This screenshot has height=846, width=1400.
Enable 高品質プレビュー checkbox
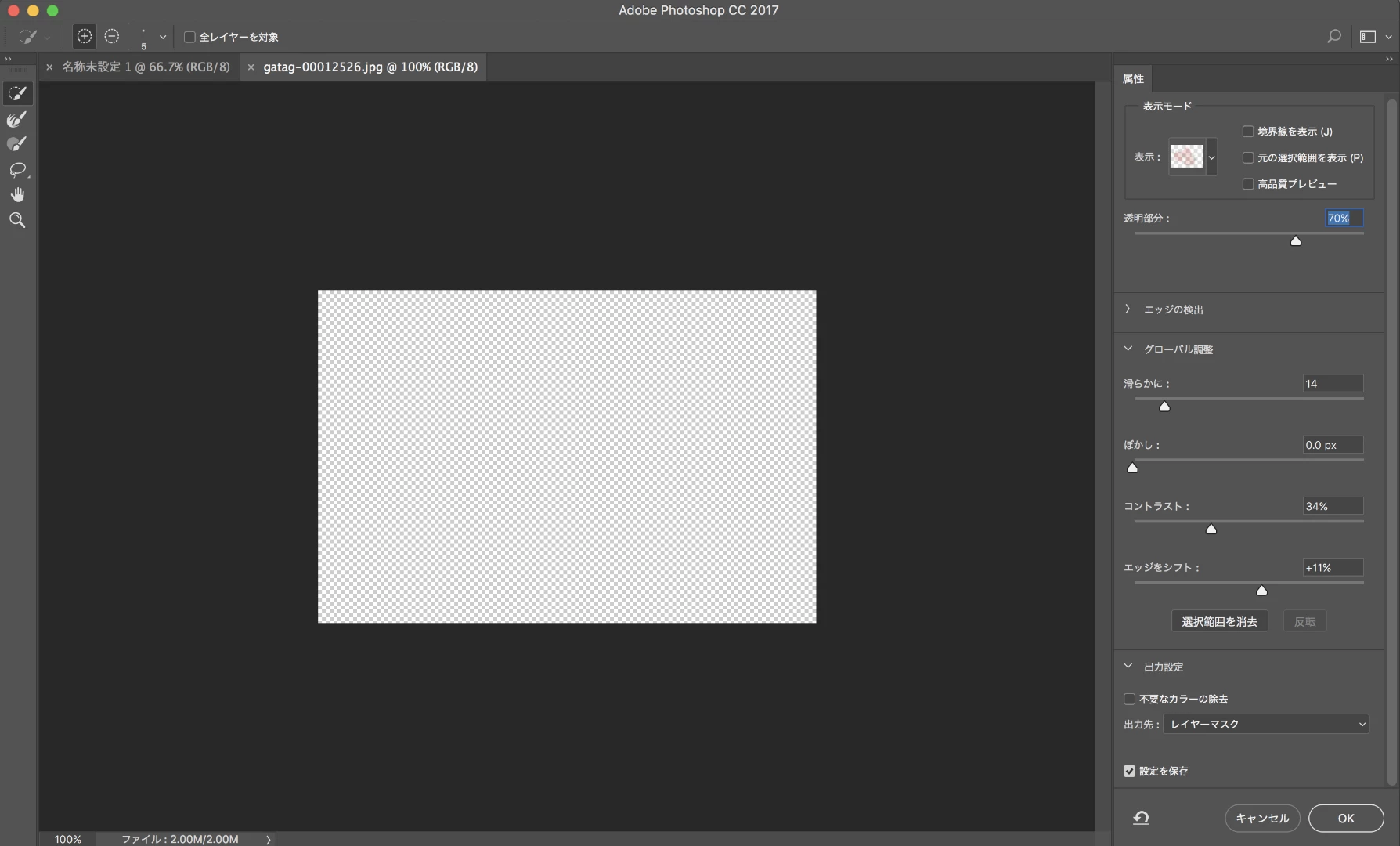tap(1248, 184)
